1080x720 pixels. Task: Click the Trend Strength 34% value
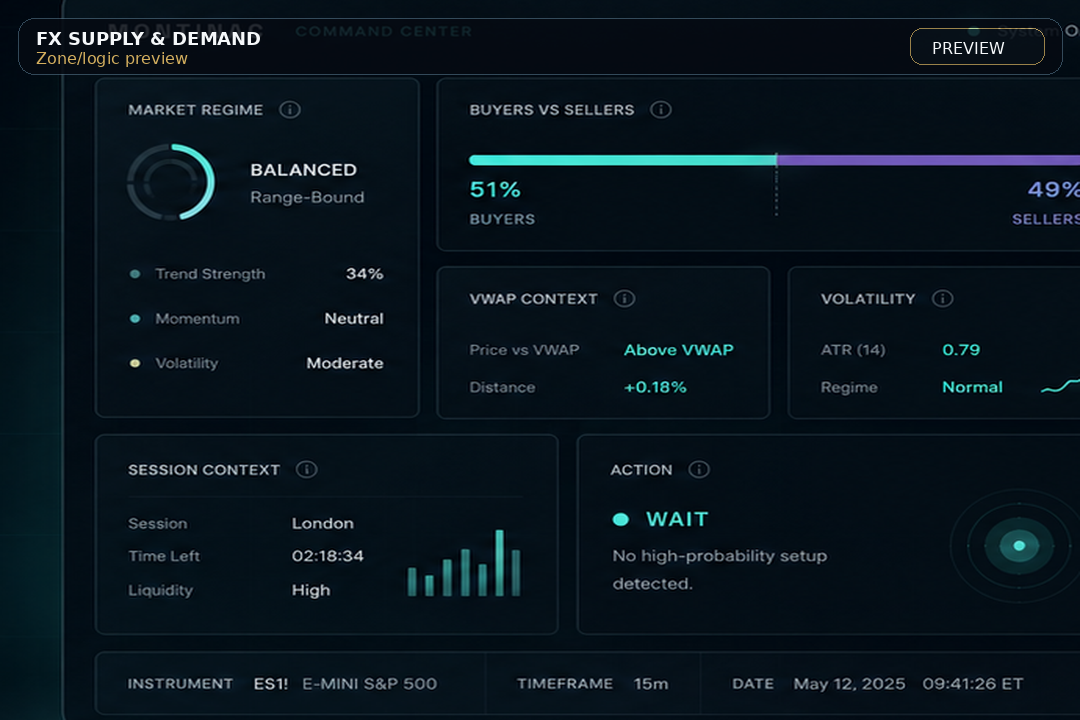tap(364, 274)
